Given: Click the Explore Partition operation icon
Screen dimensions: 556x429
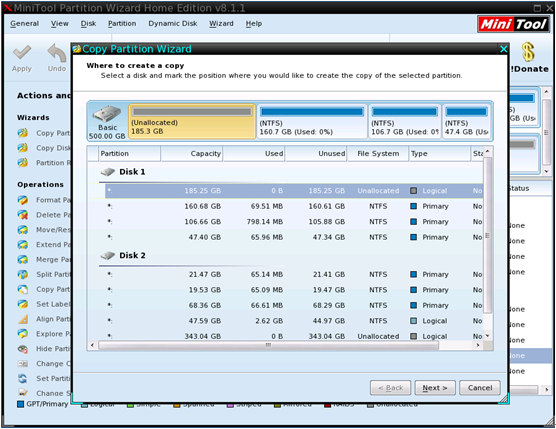Looking at the screenshot, I should click(x=23, y=334).
